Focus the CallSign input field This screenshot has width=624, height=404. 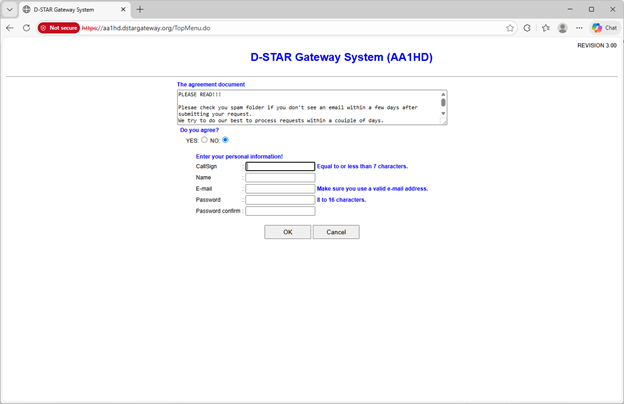pyautogui.click(x=280, y=167)
